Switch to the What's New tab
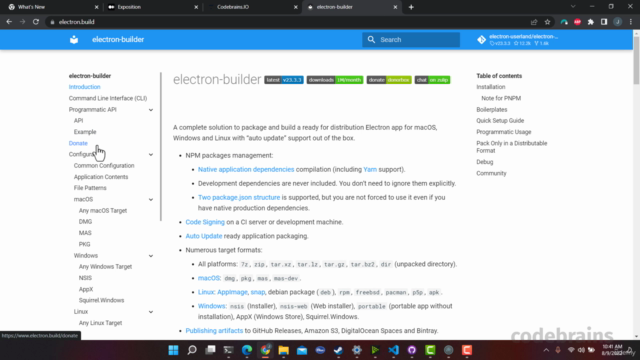This screenshot has height=360, width=640. pyautogui.click(x=53, y=7)
